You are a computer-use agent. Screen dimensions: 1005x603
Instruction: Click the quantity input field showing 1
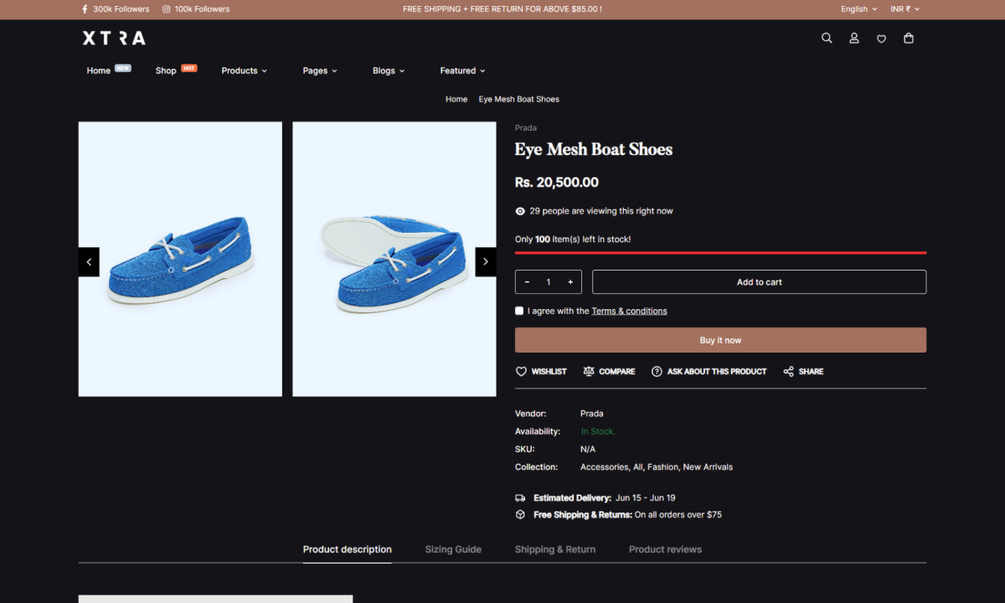click(x=549, y=282)
